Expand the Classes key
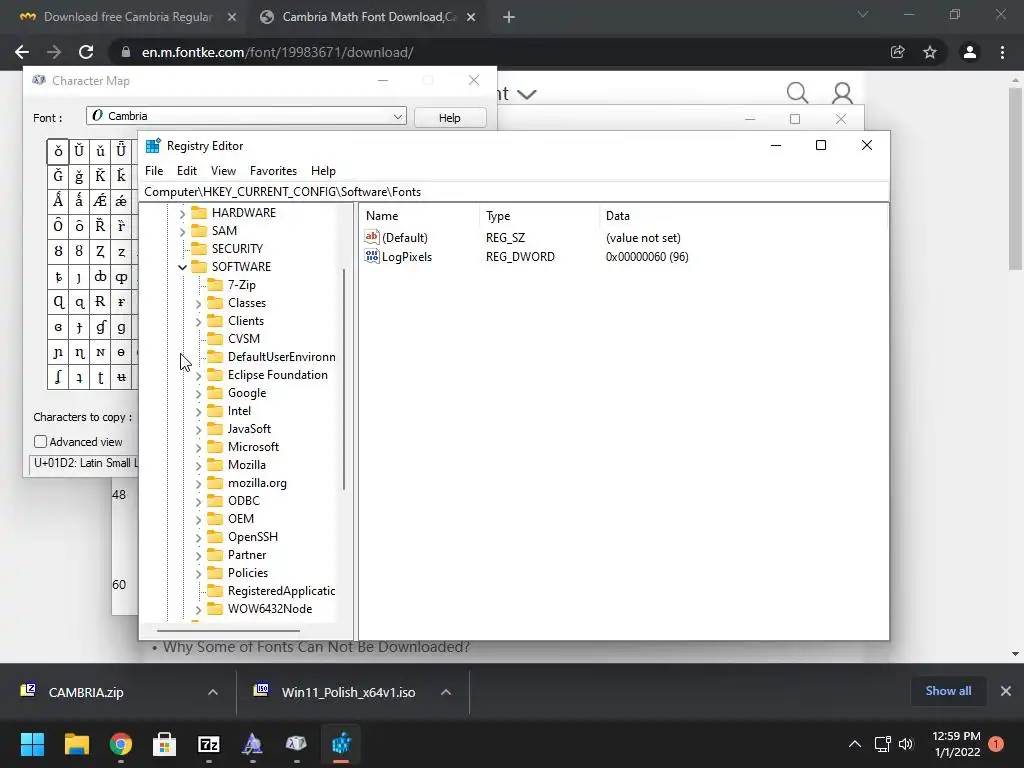The height and width of the screenshot is (768, 1024). click(199, 304)
